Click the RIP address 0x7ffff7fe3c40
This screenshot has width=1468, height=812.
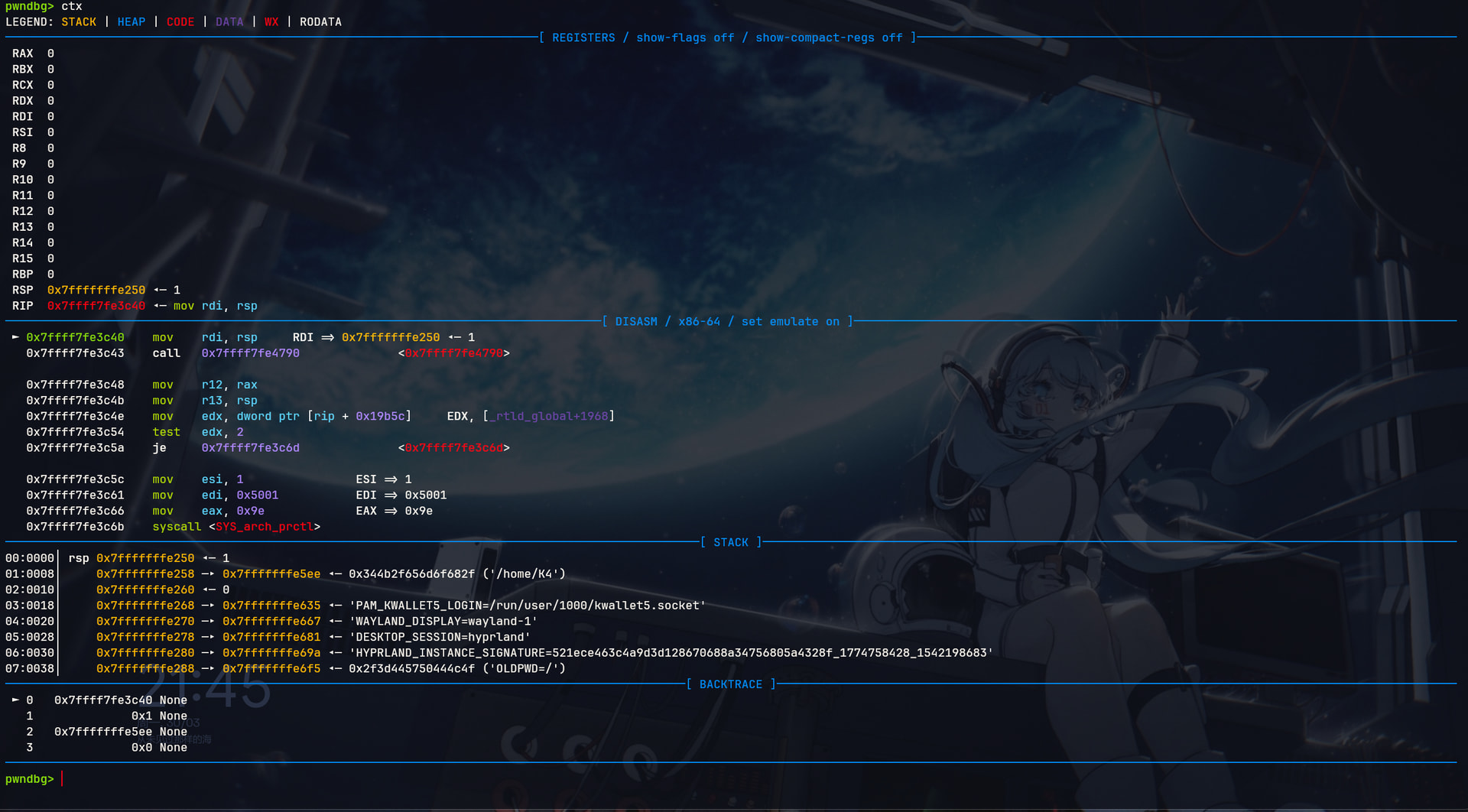click(96, 306)
